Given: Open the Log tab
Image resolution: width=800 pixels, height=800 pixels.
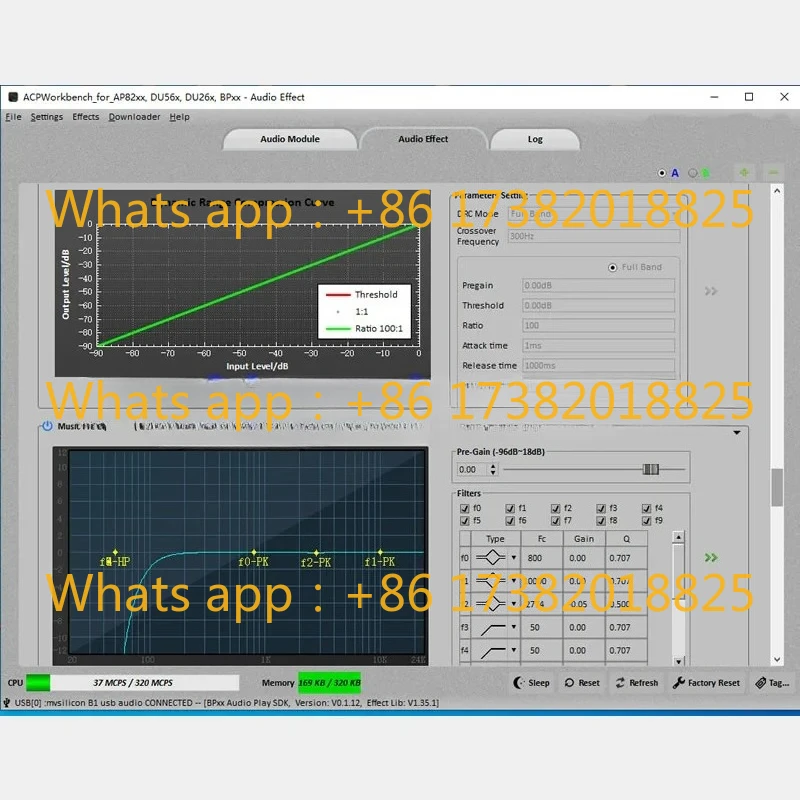Looking at the screenshot, I should click(x=535, y=139).
